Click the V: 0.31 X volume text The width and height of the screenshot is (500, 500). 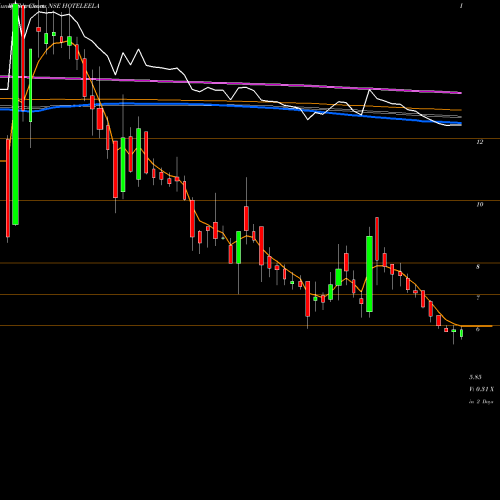point(481,389)
